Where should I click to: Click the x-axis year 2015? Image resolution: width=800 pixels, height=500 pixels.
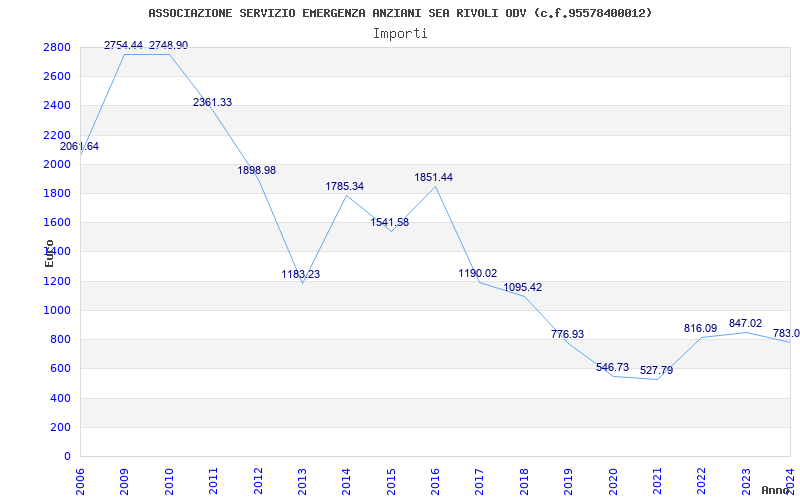tap(391, 481)
